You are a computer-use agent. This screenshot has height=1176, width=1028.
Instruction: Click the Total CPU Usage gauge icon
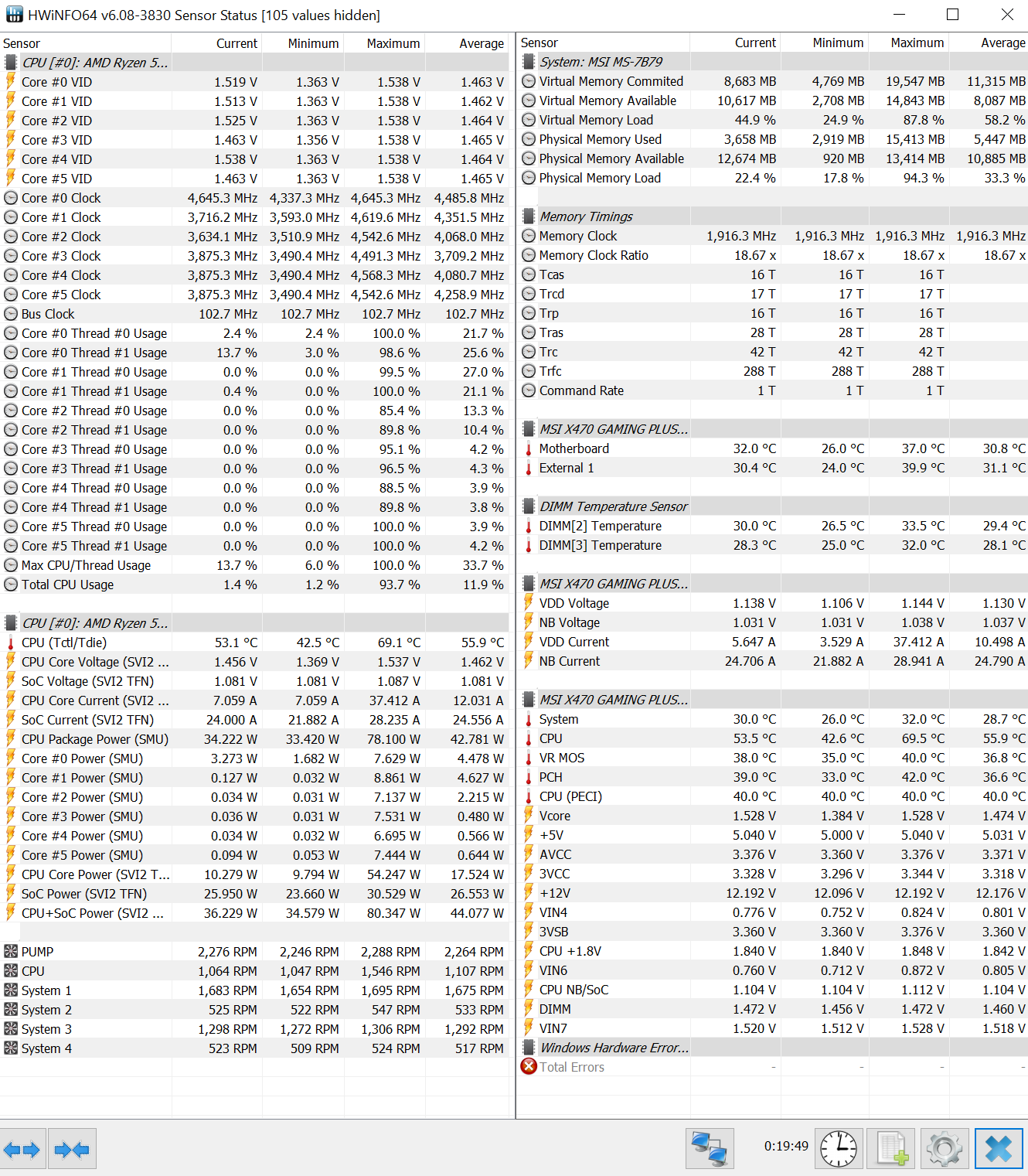coord(11,584)
